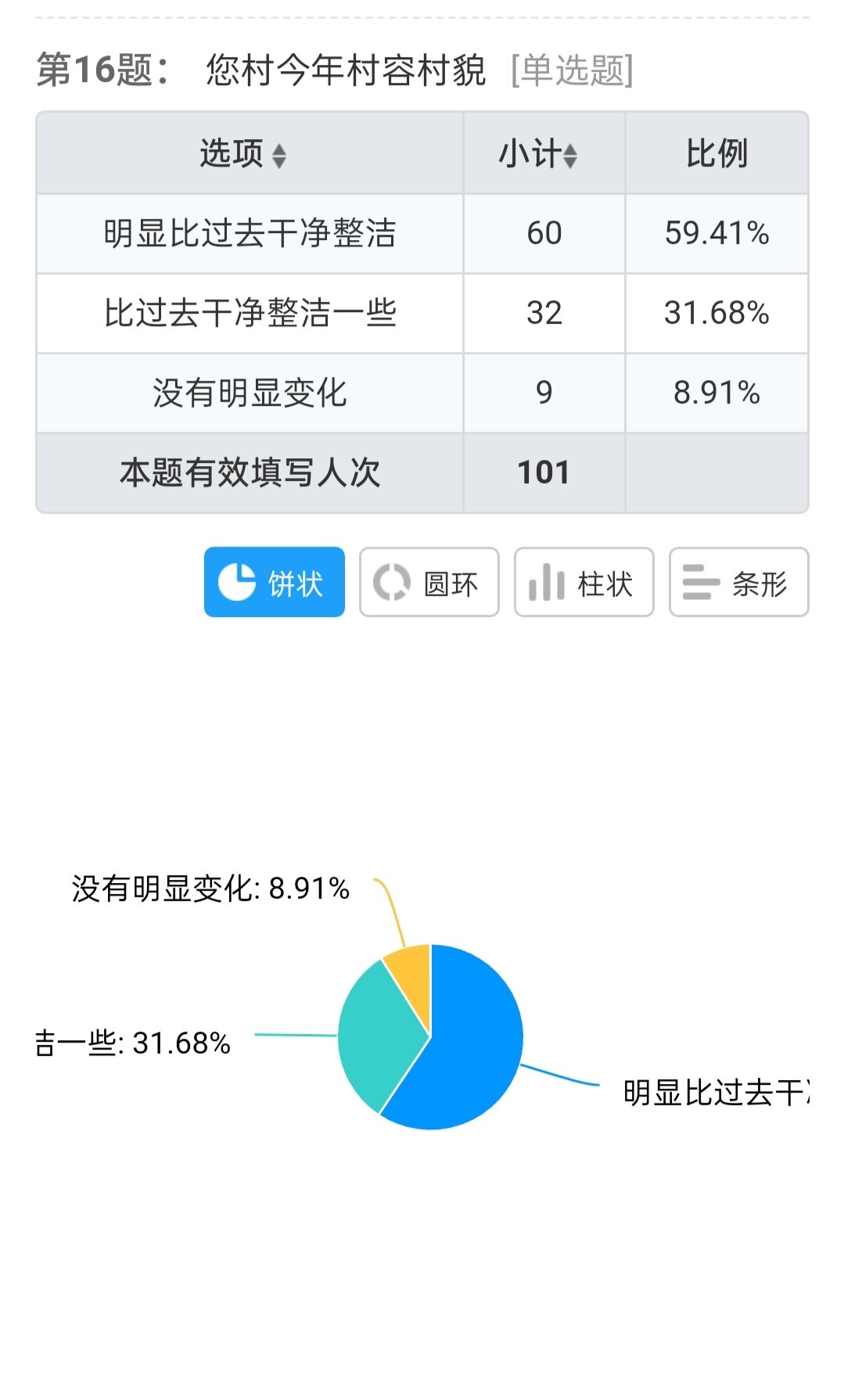Viewport: 844px width, 1400px height.
Task: Click the horizontal bars icon in 条形
Action: point(700,582)
